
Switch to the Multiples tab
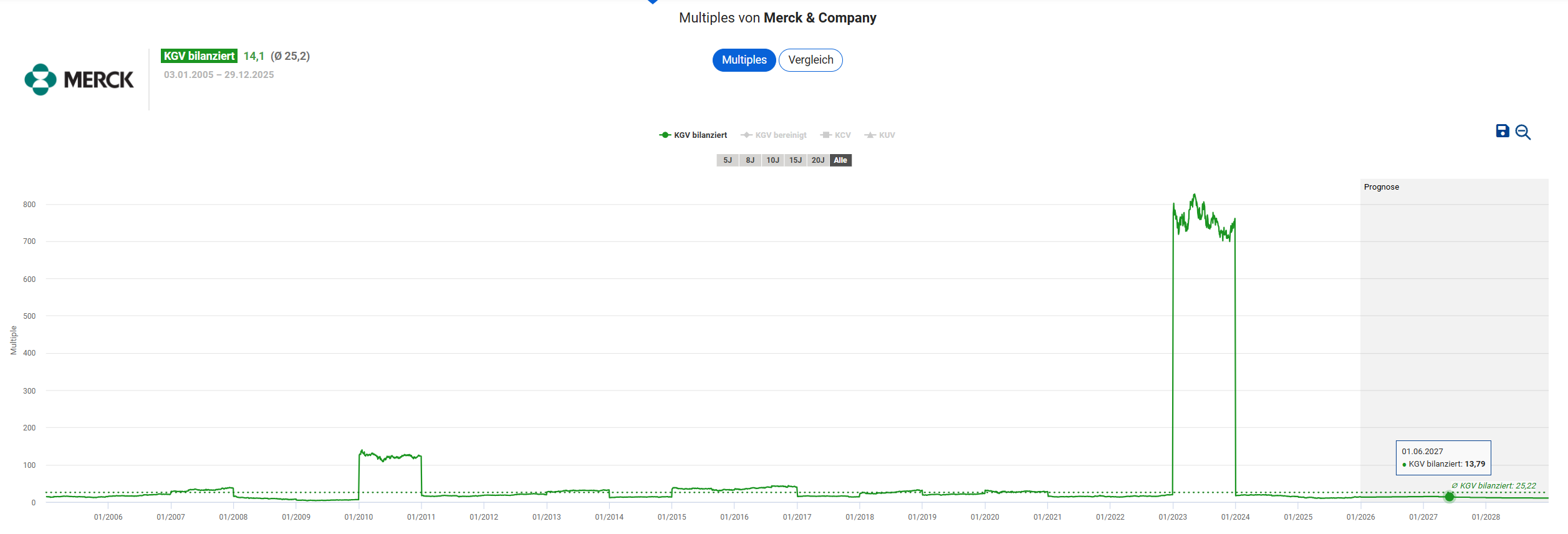click(744, 60)
